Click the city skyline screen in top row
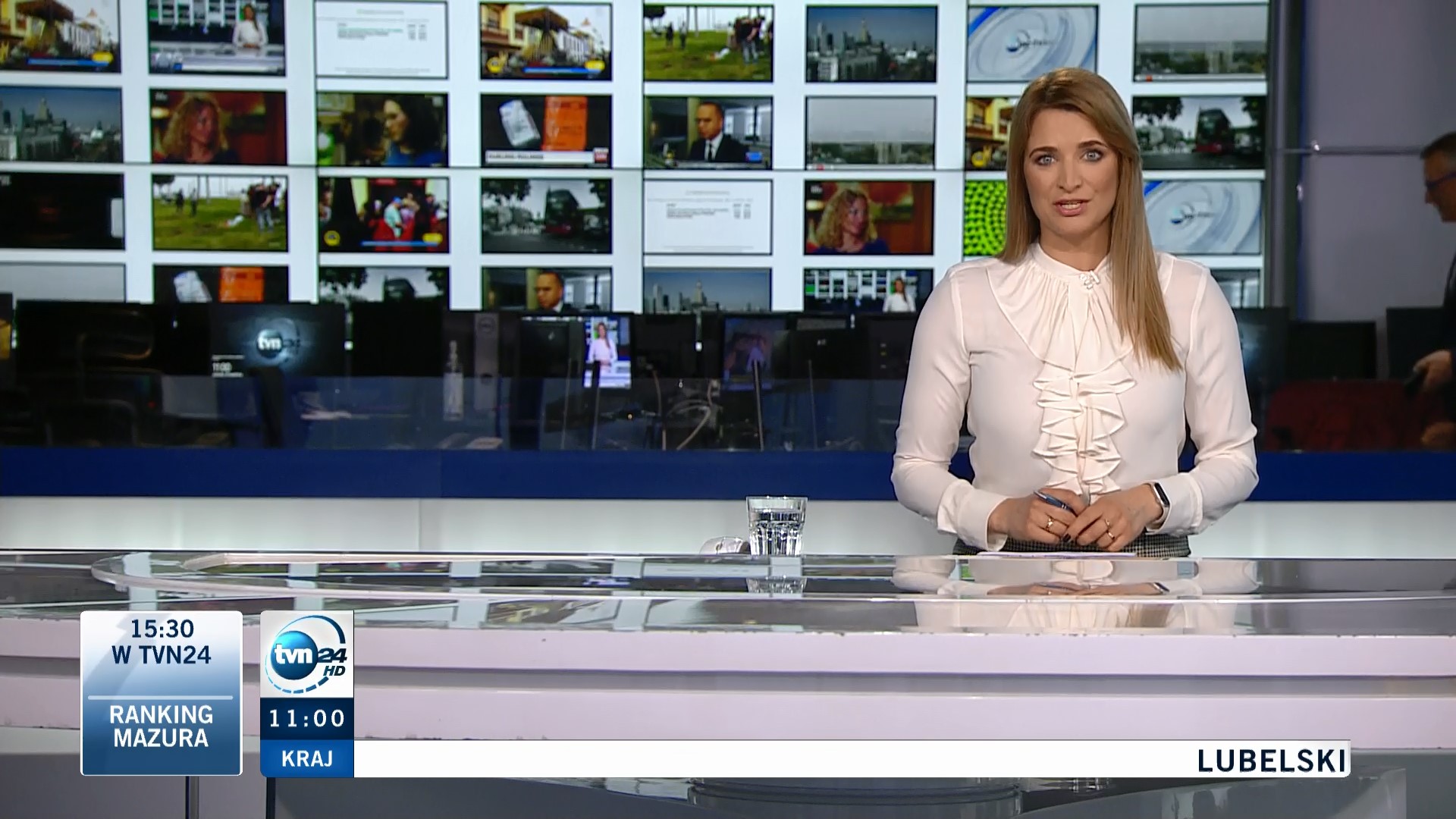Screen dimensions: 1456x819 coord(871,44)
